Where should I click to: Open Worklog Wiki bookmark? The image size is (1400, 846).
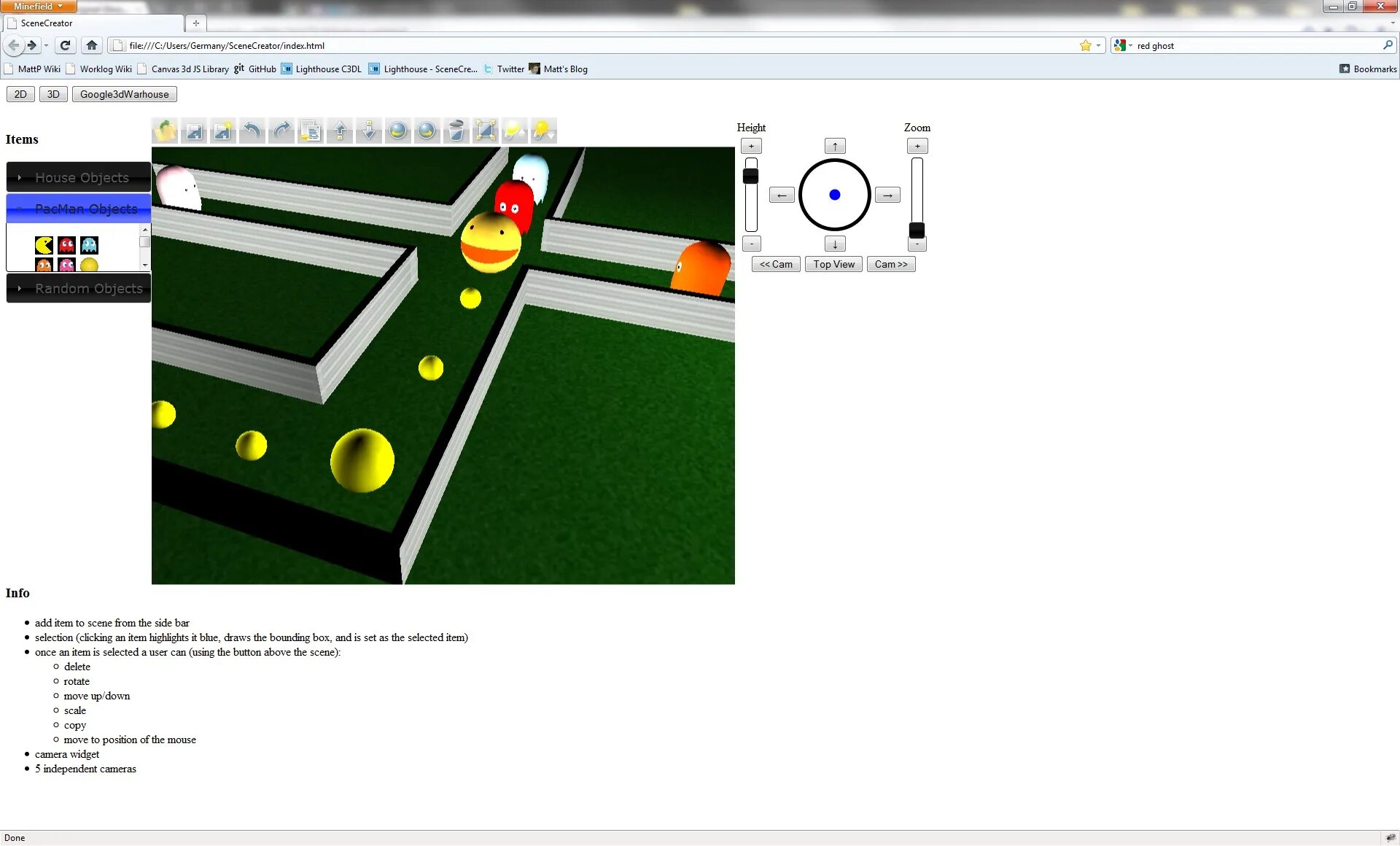click(x=99, y=69)
